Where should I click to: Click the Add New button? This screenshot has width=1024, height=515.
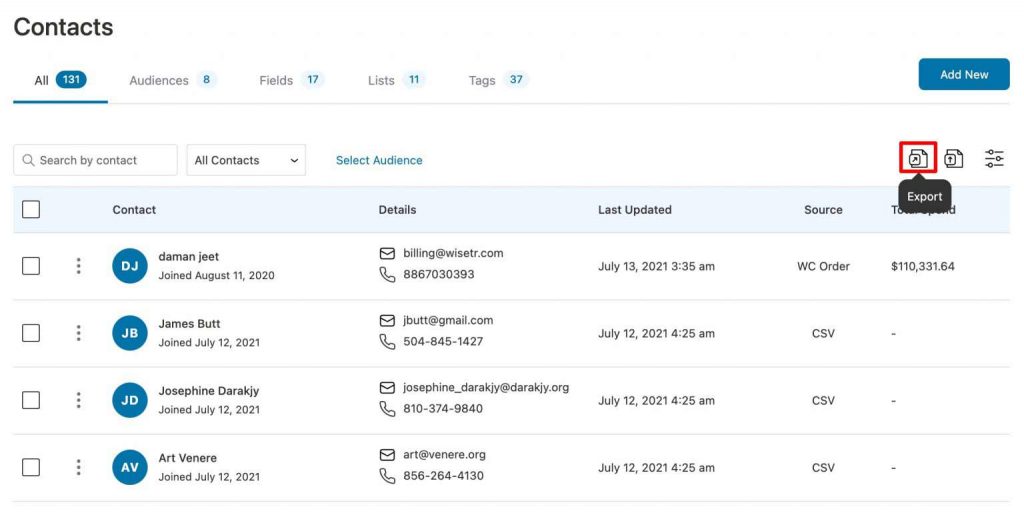[964, 74]
